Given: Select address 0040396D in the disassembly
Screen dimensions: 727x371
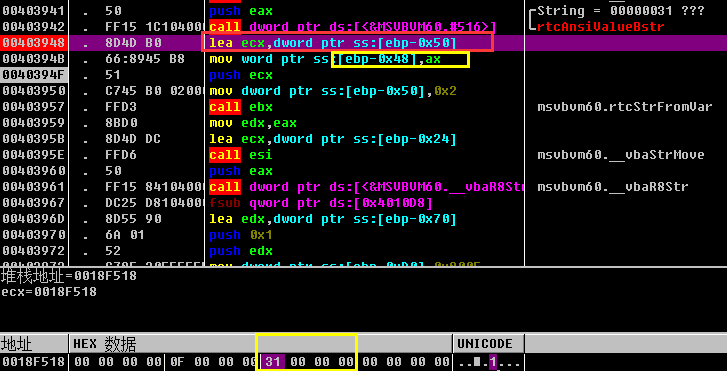Looking at the screenshot, I should pos(33,219).
